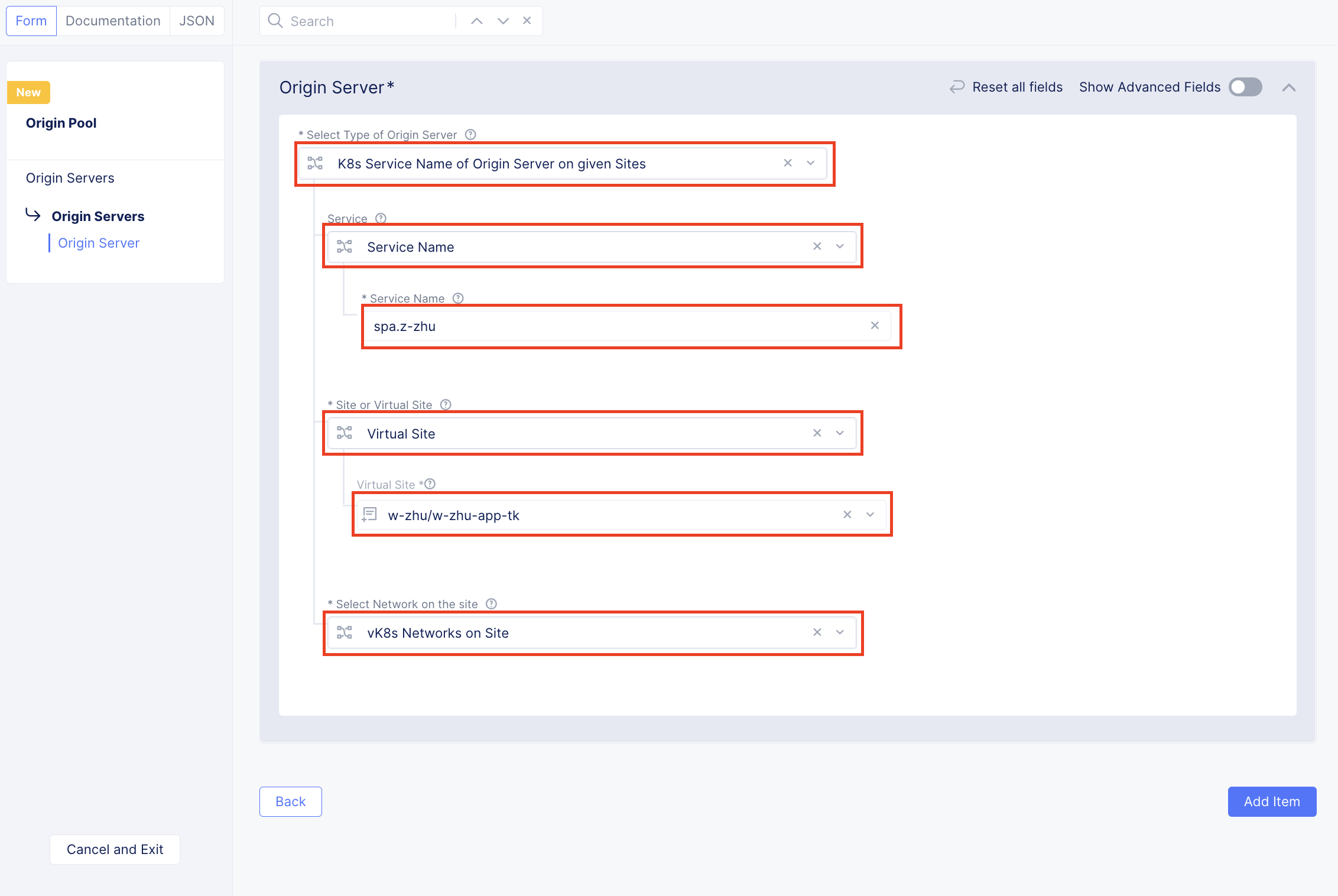The height and width of the screenshot is (896, 1338).
Task: Jump to next search result arrow
Action: tap(503, 21)
